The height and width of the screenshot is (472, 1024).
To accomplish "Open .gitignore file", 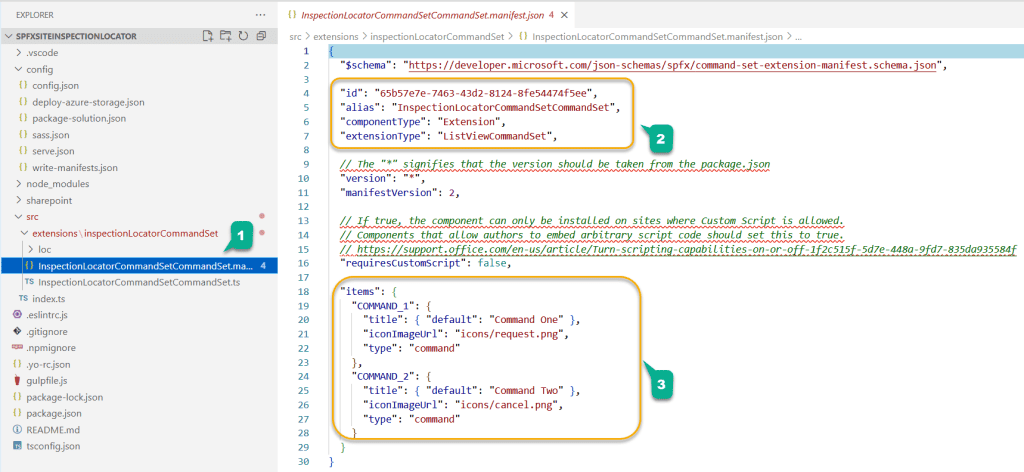I will tap(46, 332).
